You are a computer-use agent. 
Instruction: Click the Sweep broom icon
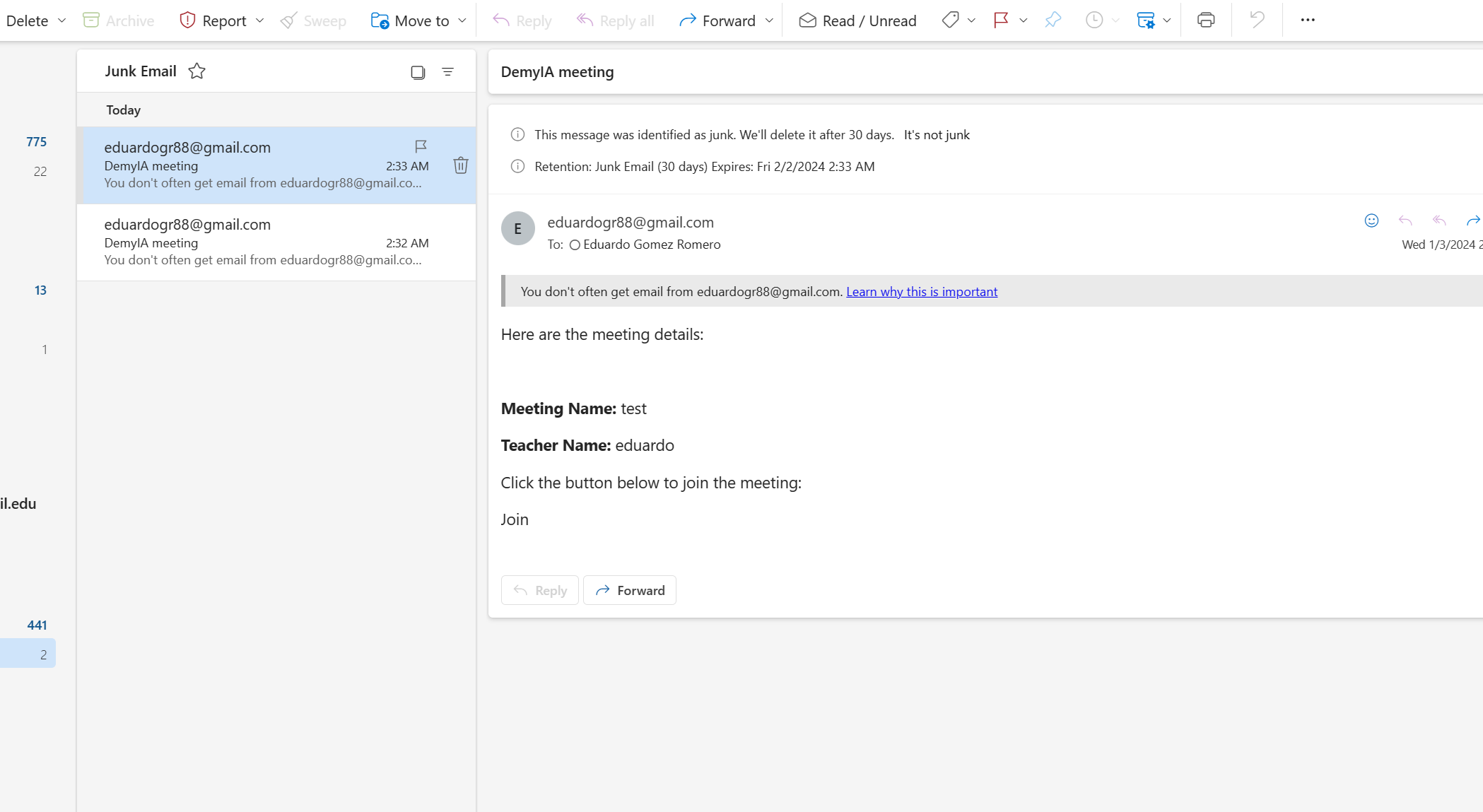[288, 20]
